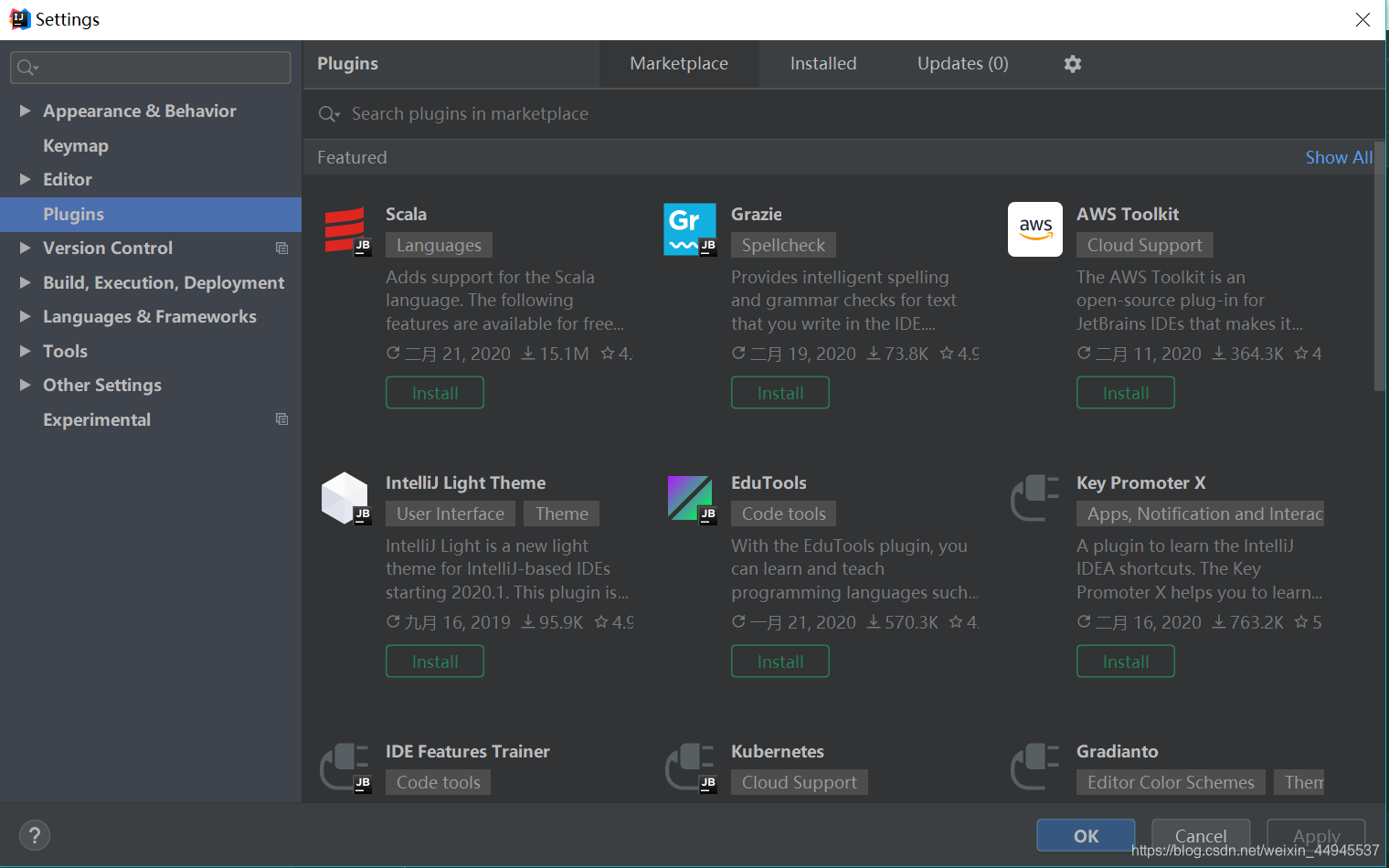Screen dimensions: 1389x868
Task: Open the Grazie plugin logo icon
Action: (x=691, y=229)
